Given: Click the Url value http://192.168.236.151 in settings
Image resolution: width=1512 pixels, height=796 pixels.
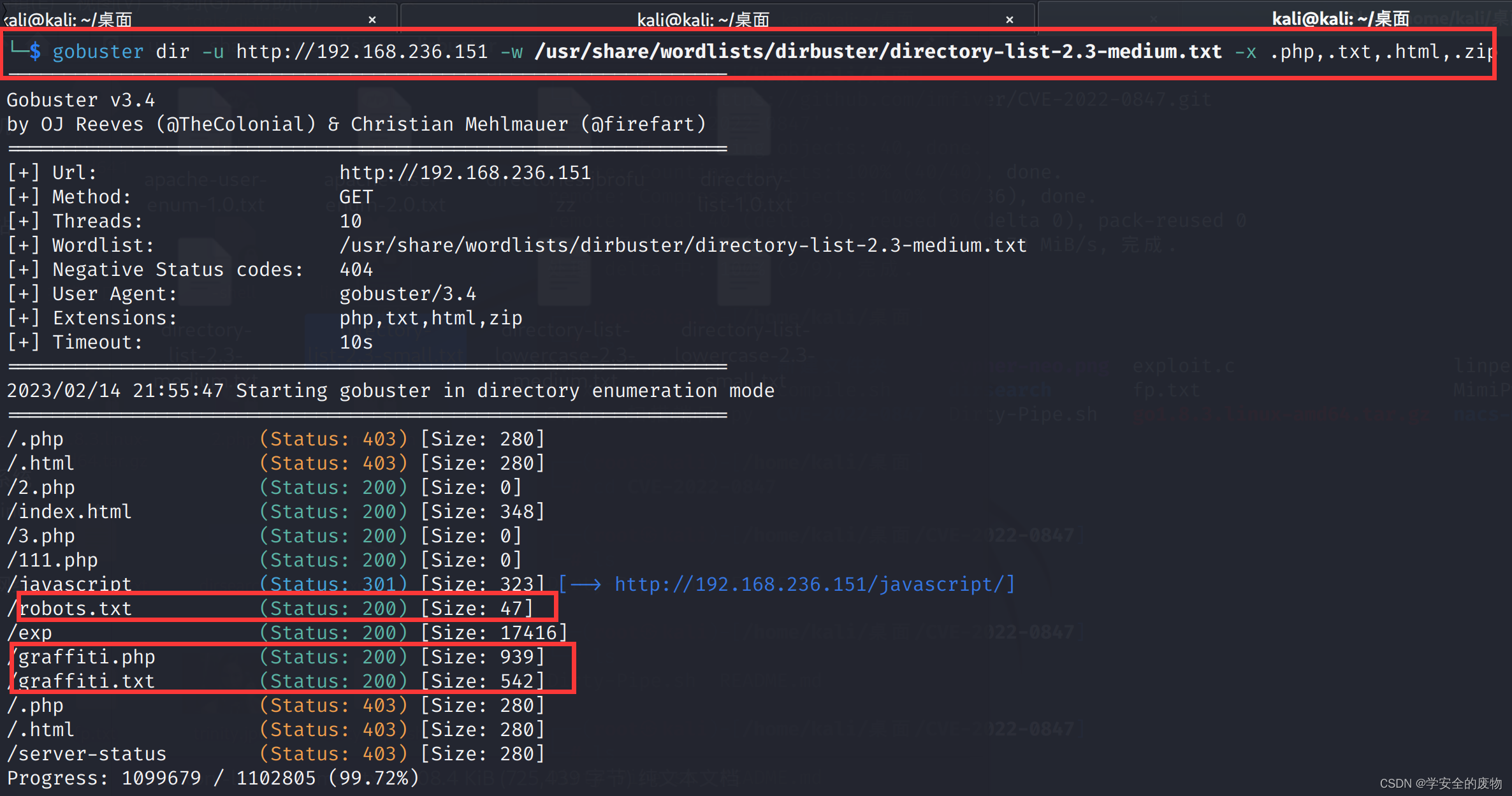Looking at the screenshot, I should [x=465, y=172].
